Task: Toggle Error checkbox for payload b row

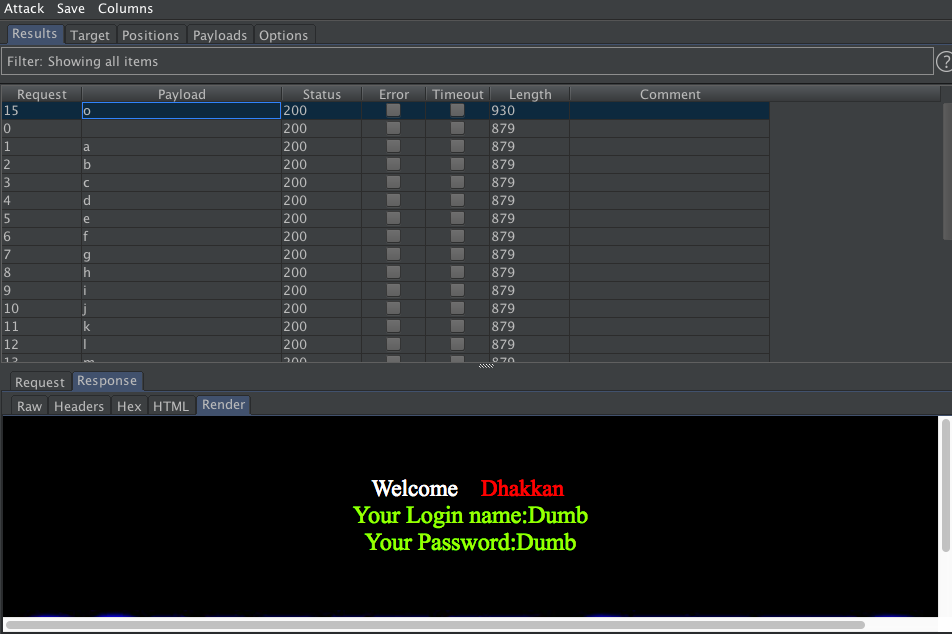Action: (x=393, y=164)
